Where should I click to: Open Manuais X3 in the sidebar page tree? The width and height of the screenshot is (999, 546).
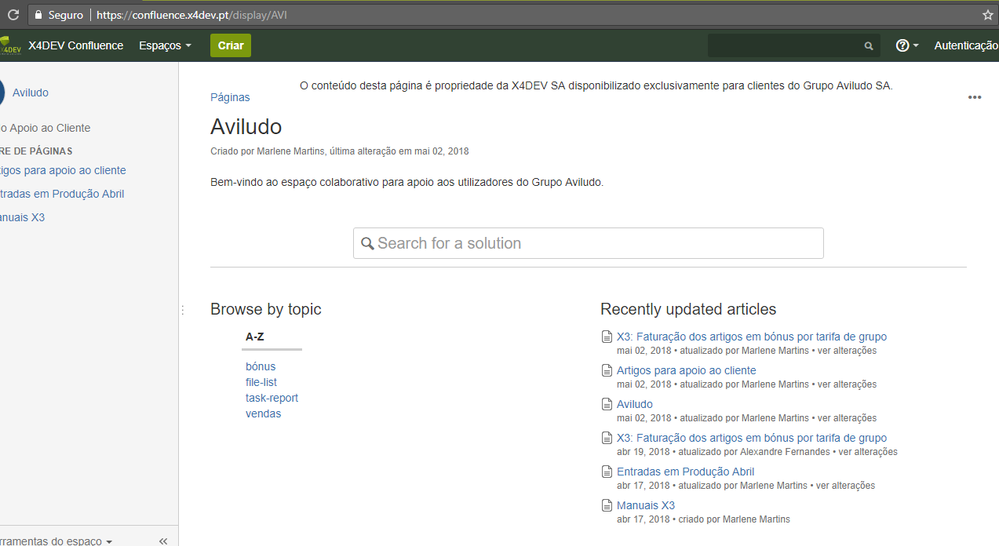[x=22, y=217]
